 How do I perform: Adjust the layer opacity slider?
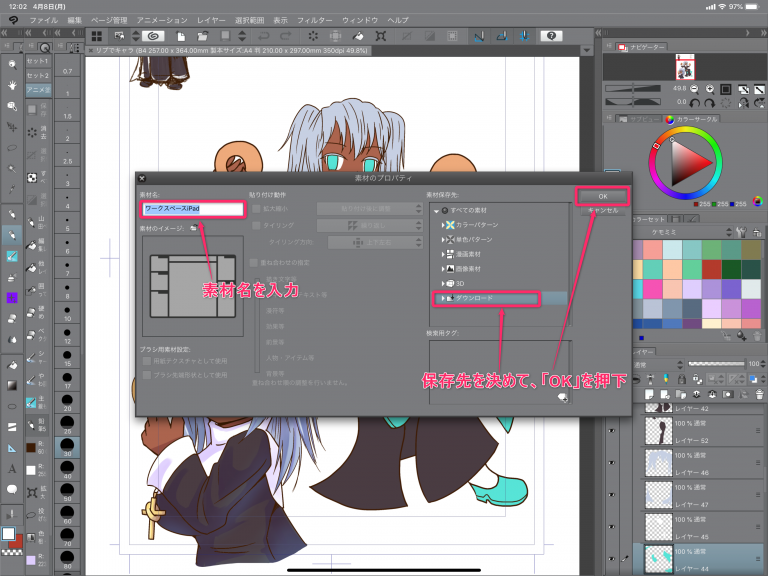tap(717, 364)
